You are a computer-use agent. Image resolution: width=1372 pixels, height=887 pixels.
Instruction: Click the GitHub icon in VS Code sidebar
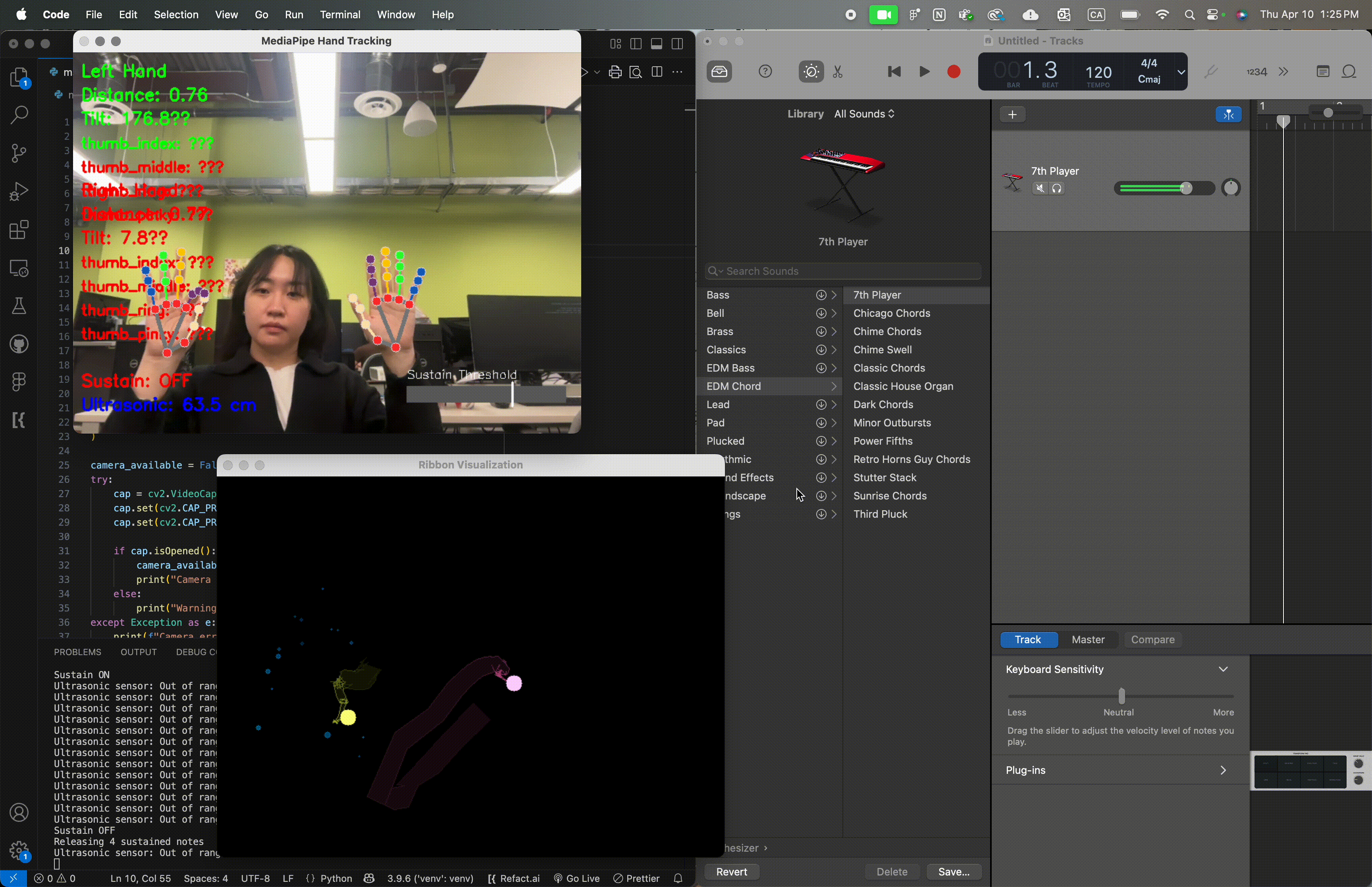pyautogui.click(x=19, y=344)
